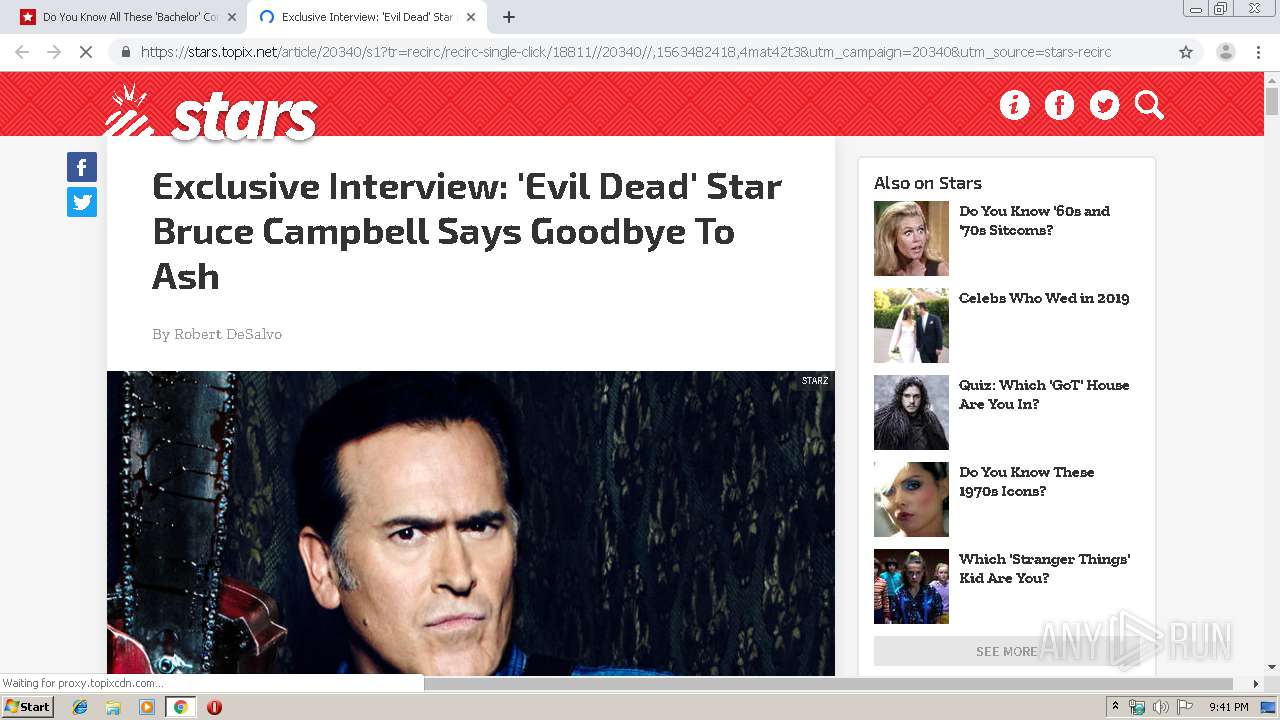Click the '60s and '70s Sitcoms thumbnail
Screen dimensions: 1280x720
point(911,238)
